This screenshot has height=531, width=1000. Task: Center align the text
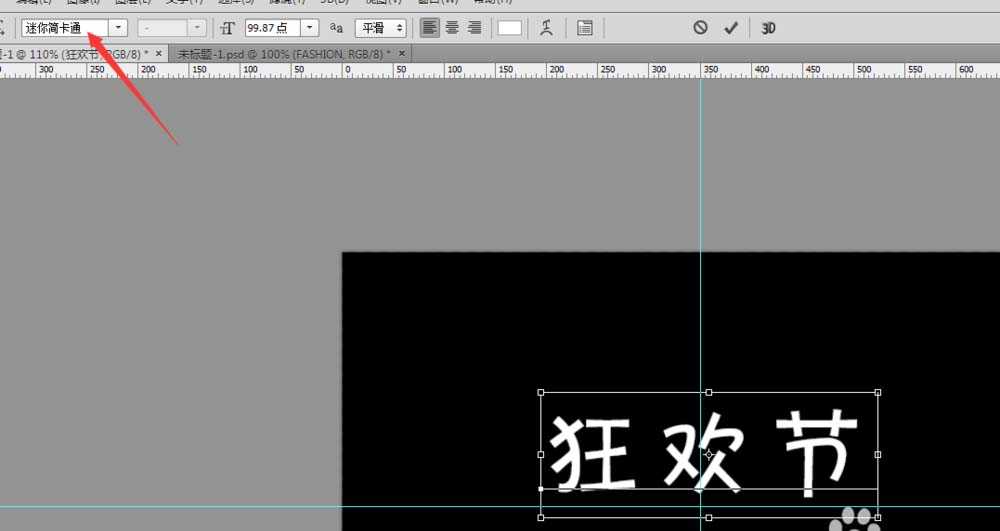click(x=452, y=28)
